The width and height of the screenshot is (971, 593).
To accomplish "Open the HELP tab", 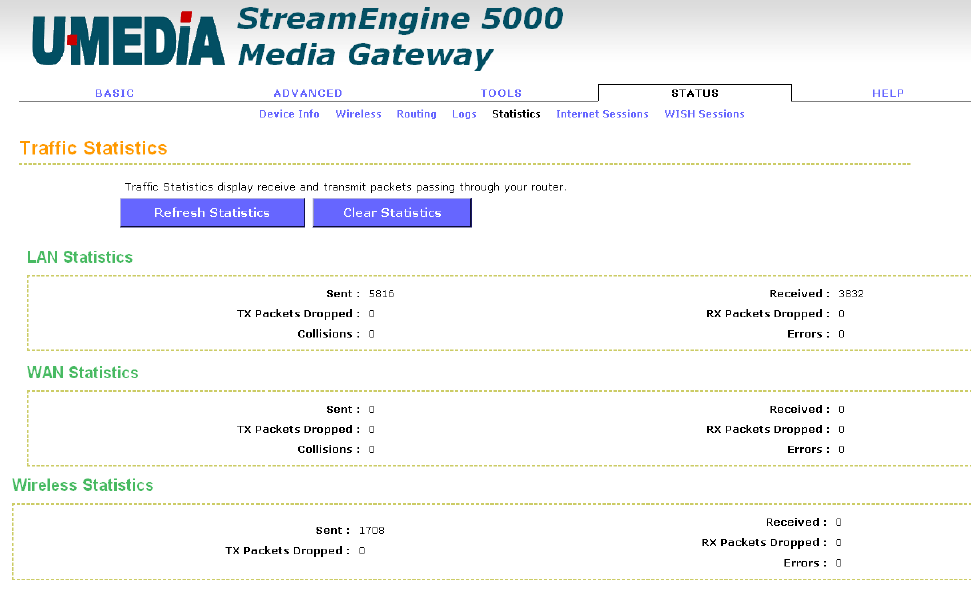I will tap(888, 93).
